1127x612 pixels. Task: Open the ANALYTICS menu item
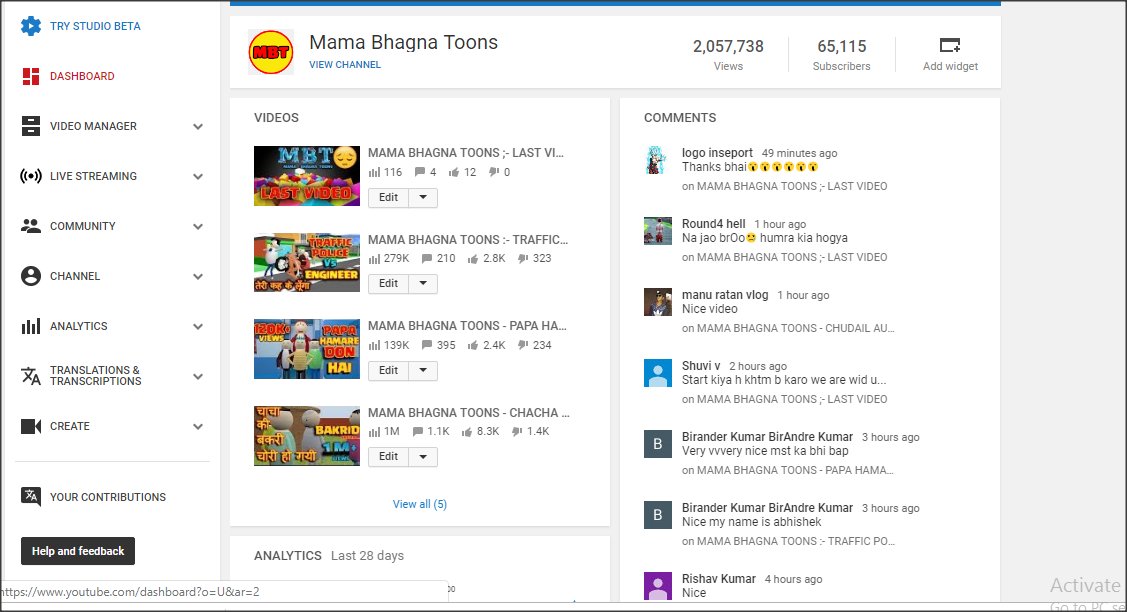(78, 326)
